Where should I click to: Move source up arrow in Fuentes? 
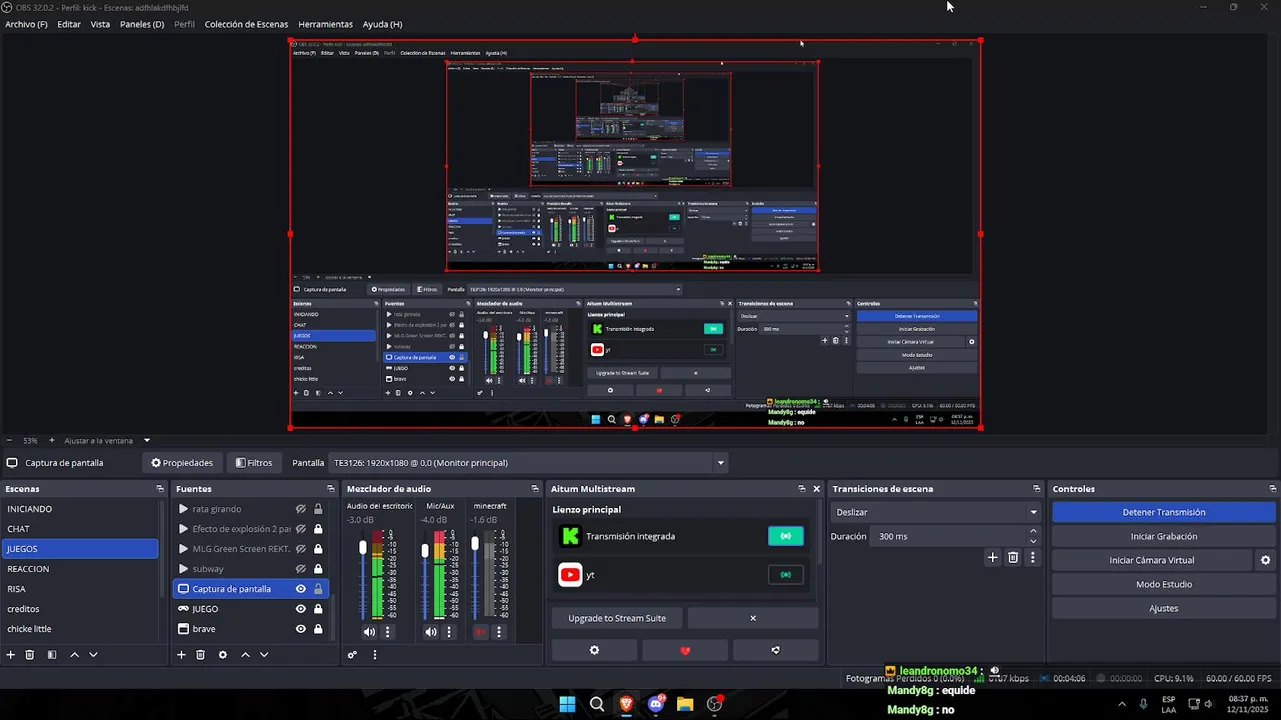(x=245, y=655)
